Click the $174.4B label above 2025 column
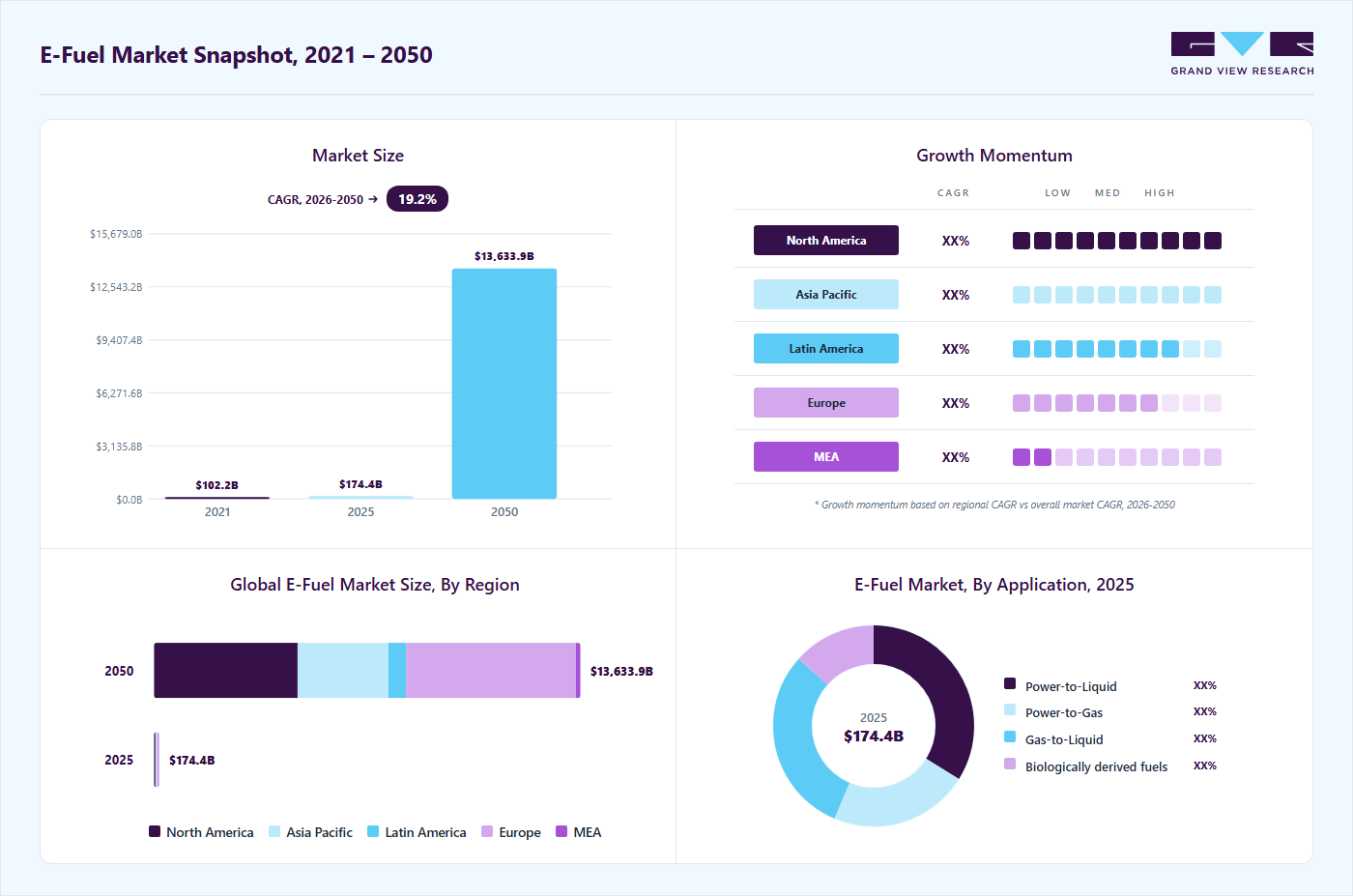The height and width of the screenshot is (896, 1353). click(x=360, y=484)
